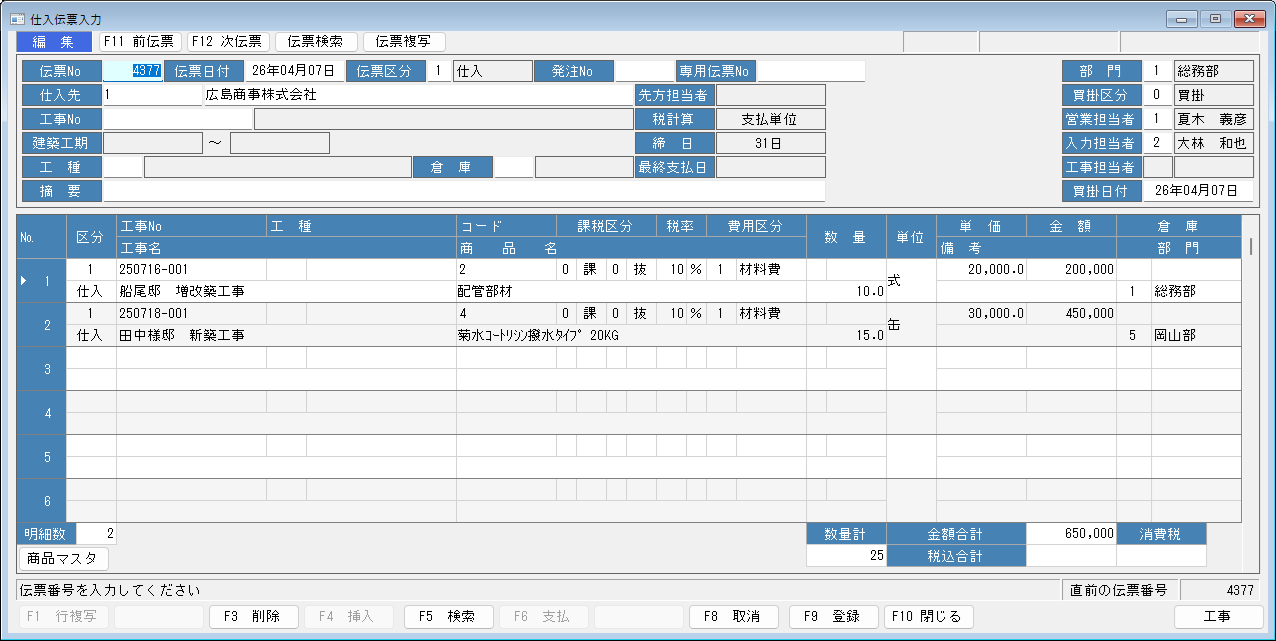Screen dimensions: 1276x641
Task: Click the 伝票No input field
Action: click(133, 71)
